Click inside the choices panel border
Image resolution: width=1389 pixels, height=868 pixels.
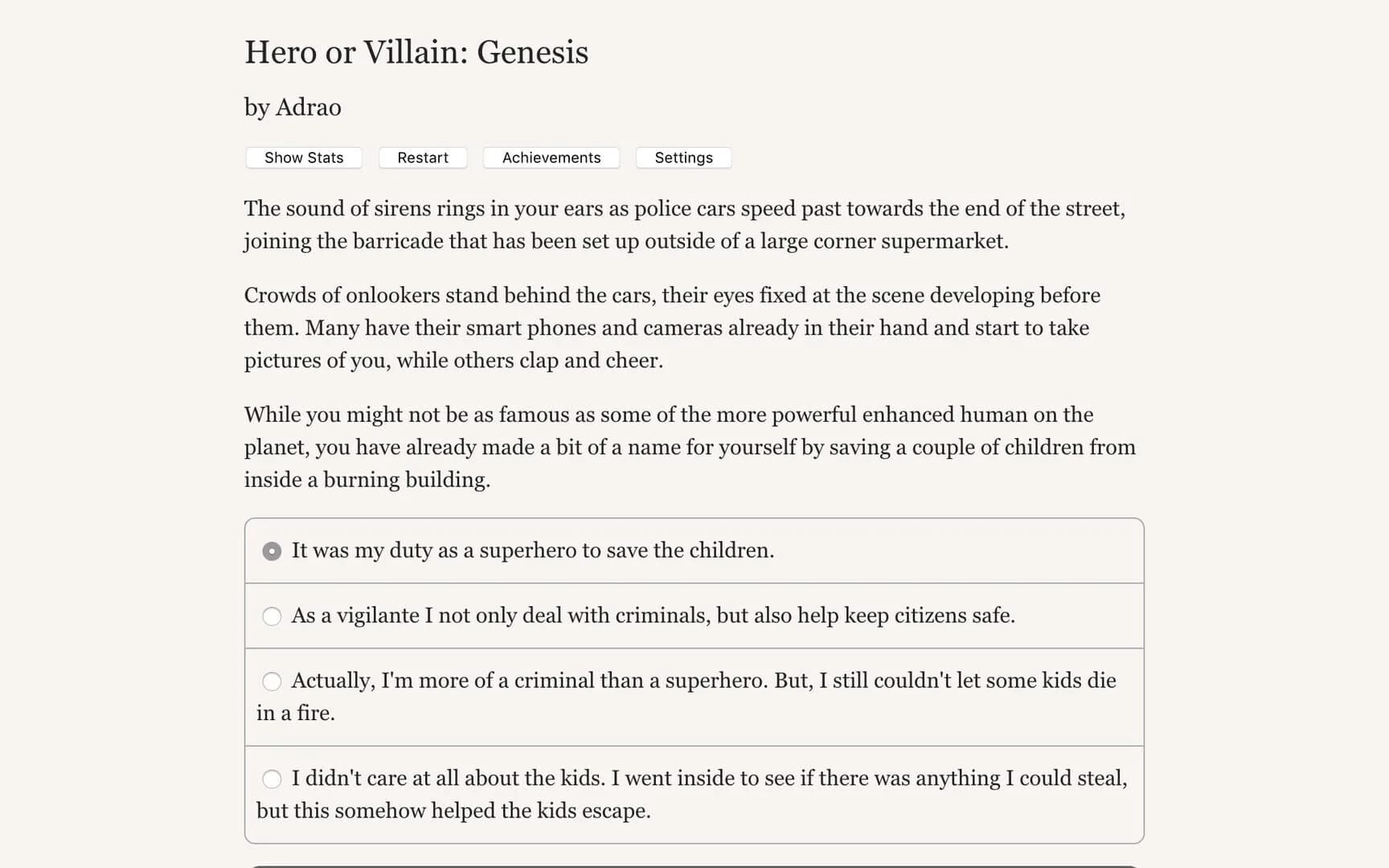point(694,583)
